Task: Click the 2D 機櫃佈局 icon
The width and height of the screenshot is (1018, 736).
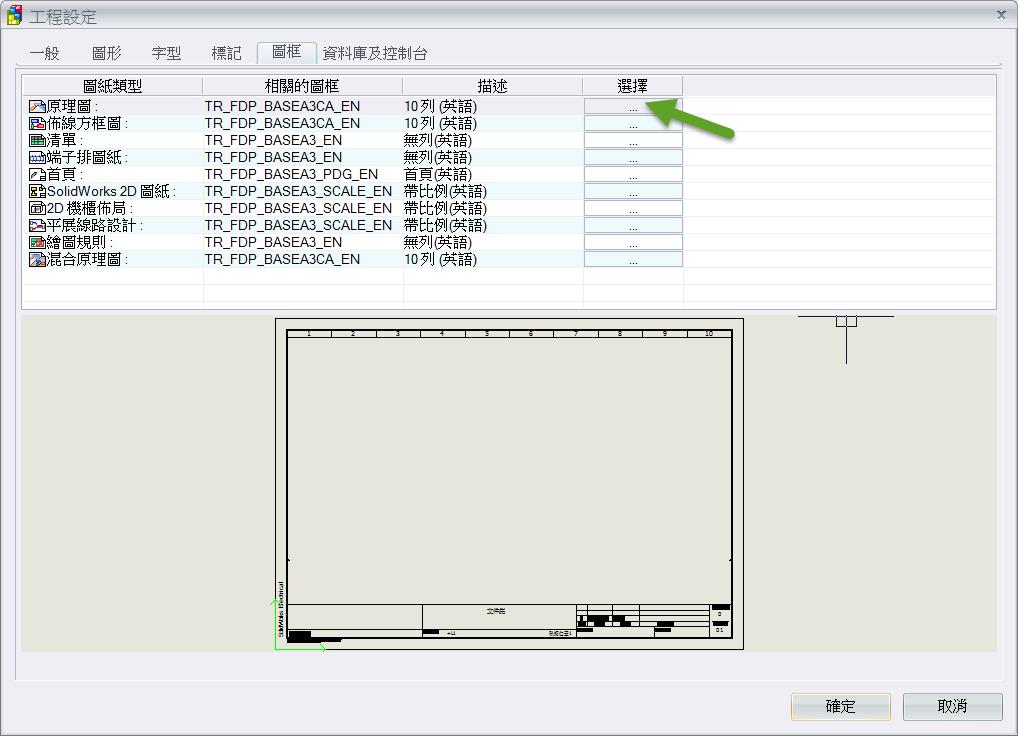Action: pos(37,208)
